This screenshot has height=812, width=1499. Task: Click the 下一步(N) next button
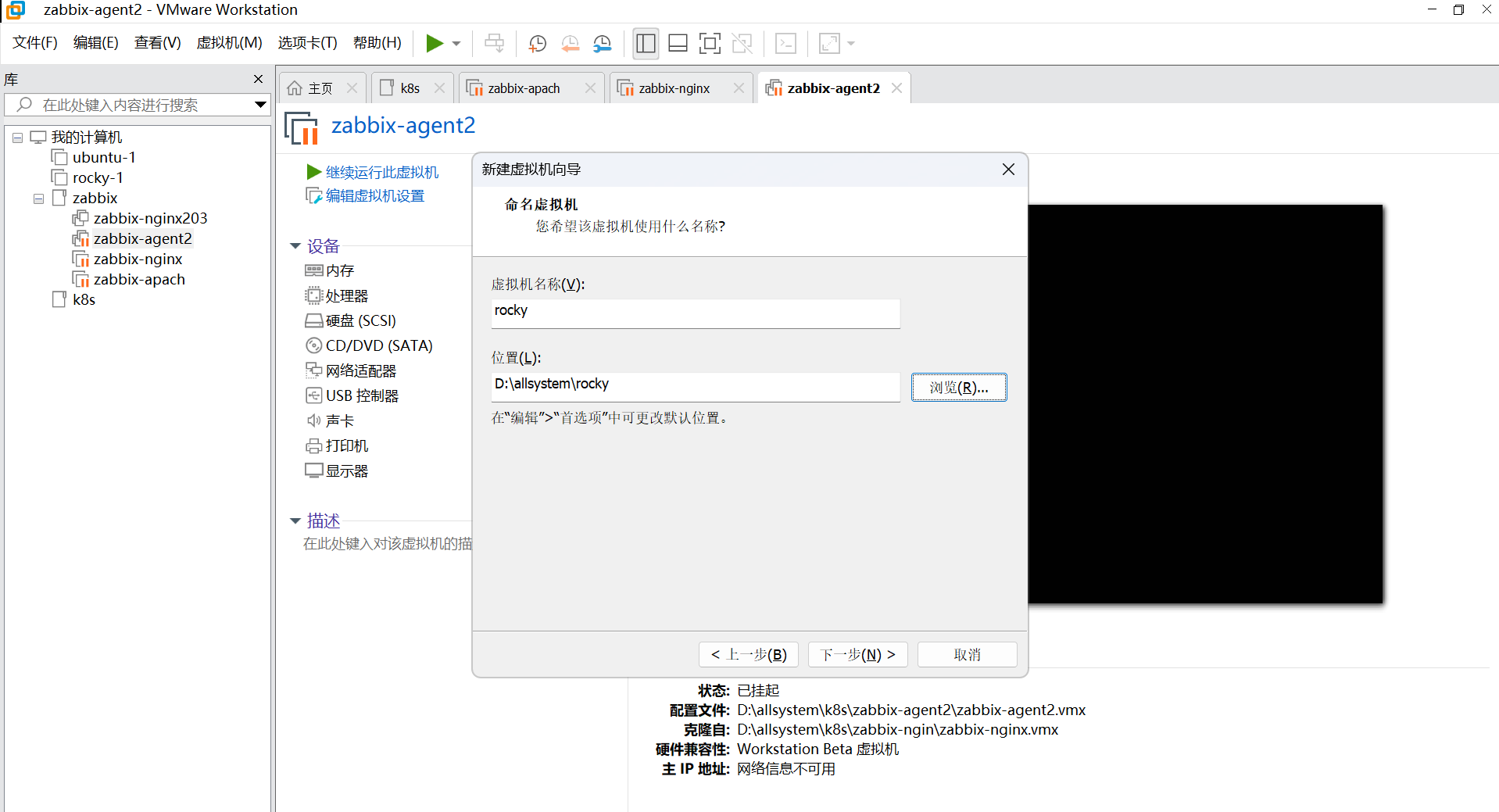click(x=858, y=654)
